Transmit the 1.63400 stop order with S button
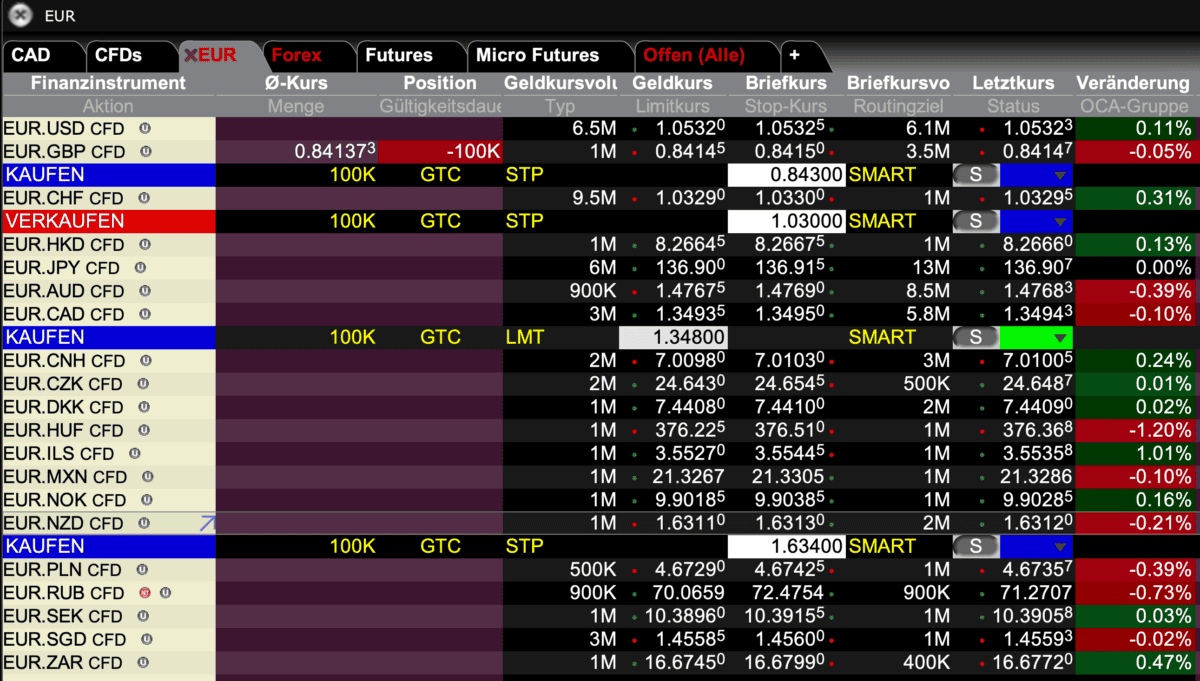Viewport: 1200px width, 681px height. (974, 547)
